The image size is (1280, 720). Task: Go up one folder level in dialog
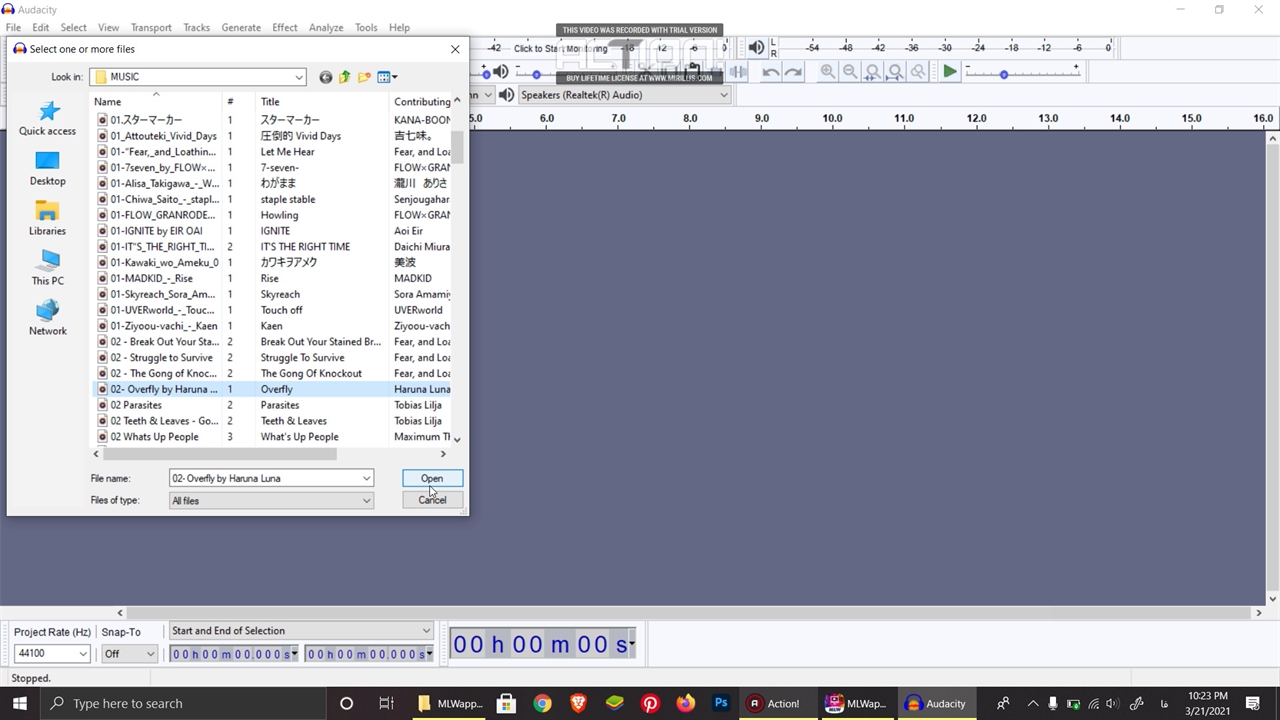(345, 77)
